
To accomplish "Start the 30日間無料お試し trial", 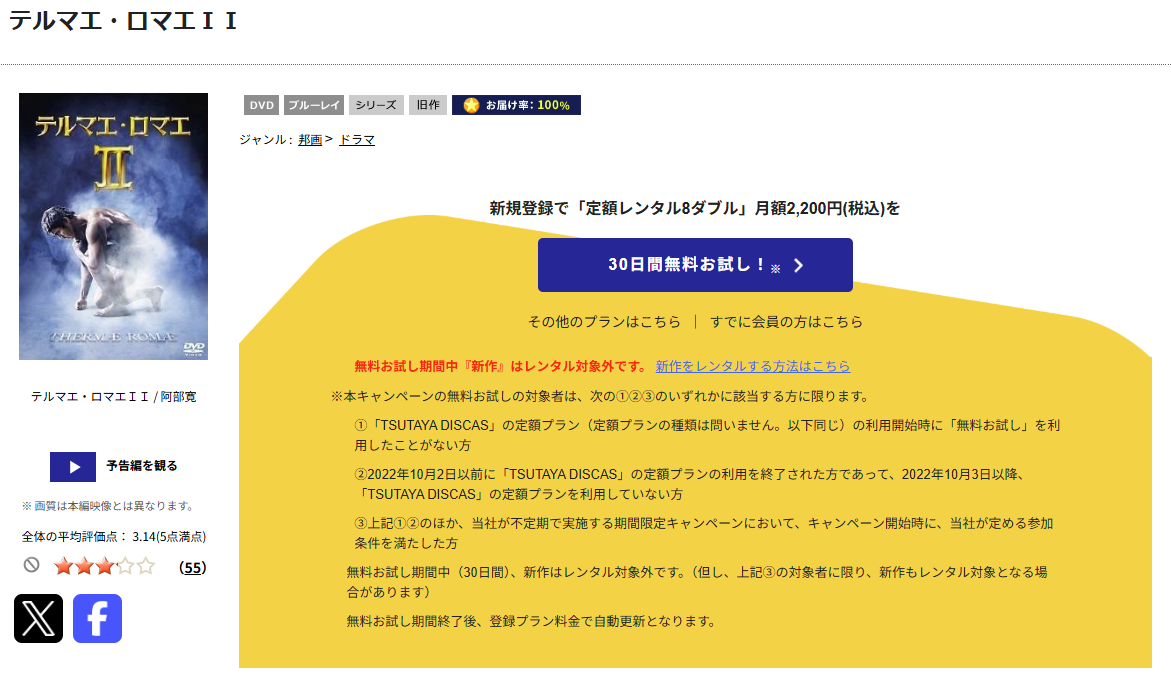I will (695, 265).
